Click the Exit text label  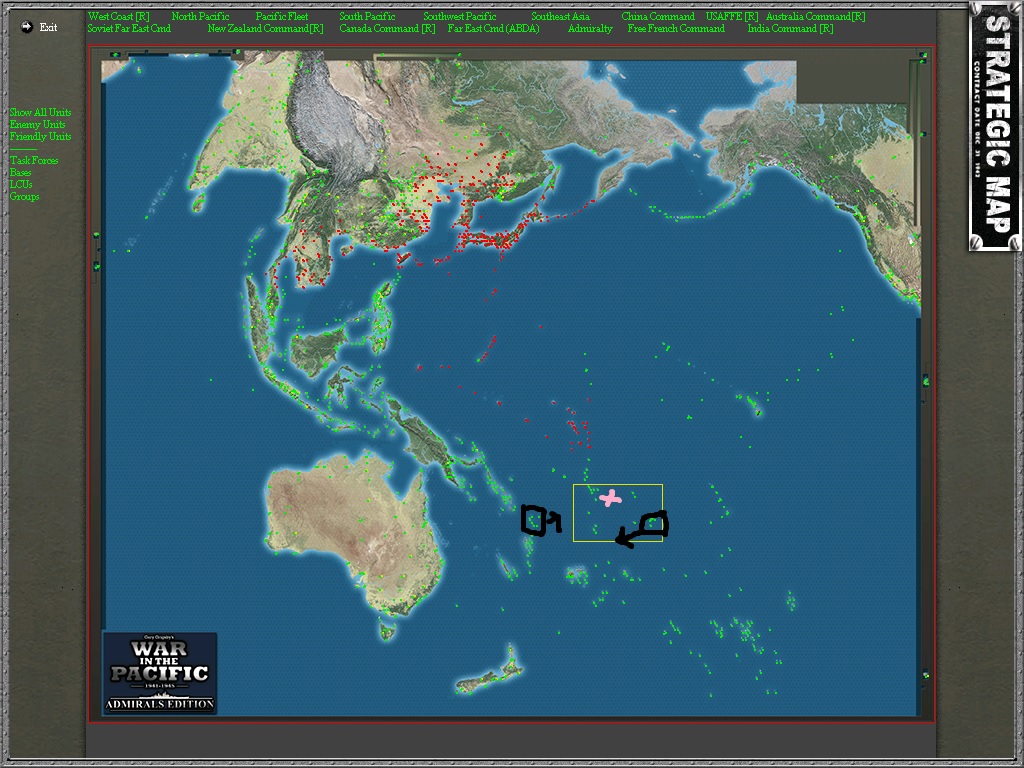pyautogui.click(x=48, y=27)
